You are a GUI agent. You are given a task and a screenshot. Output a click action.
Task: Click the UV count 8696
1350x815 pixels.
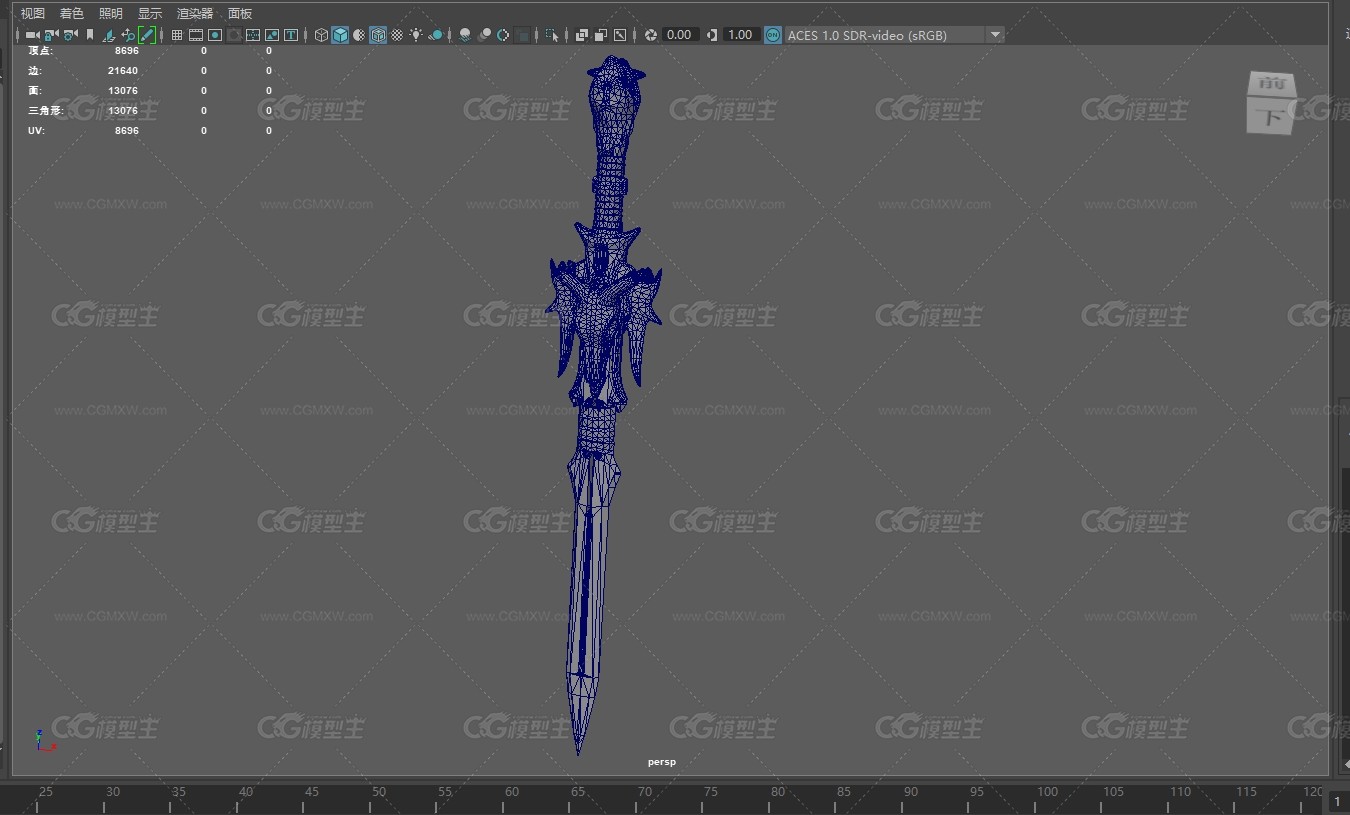pyautogui.click(x=127, y=131)
